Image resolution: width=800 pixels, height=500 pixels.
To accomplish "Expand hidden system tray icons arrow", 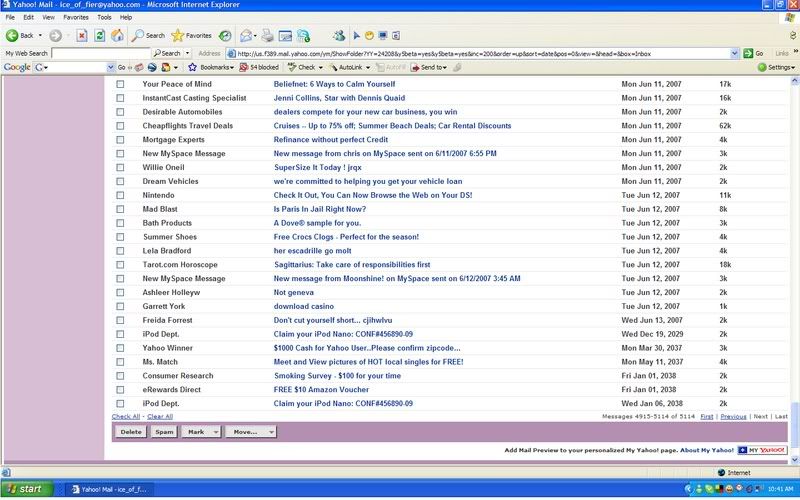I will (688, 489).
